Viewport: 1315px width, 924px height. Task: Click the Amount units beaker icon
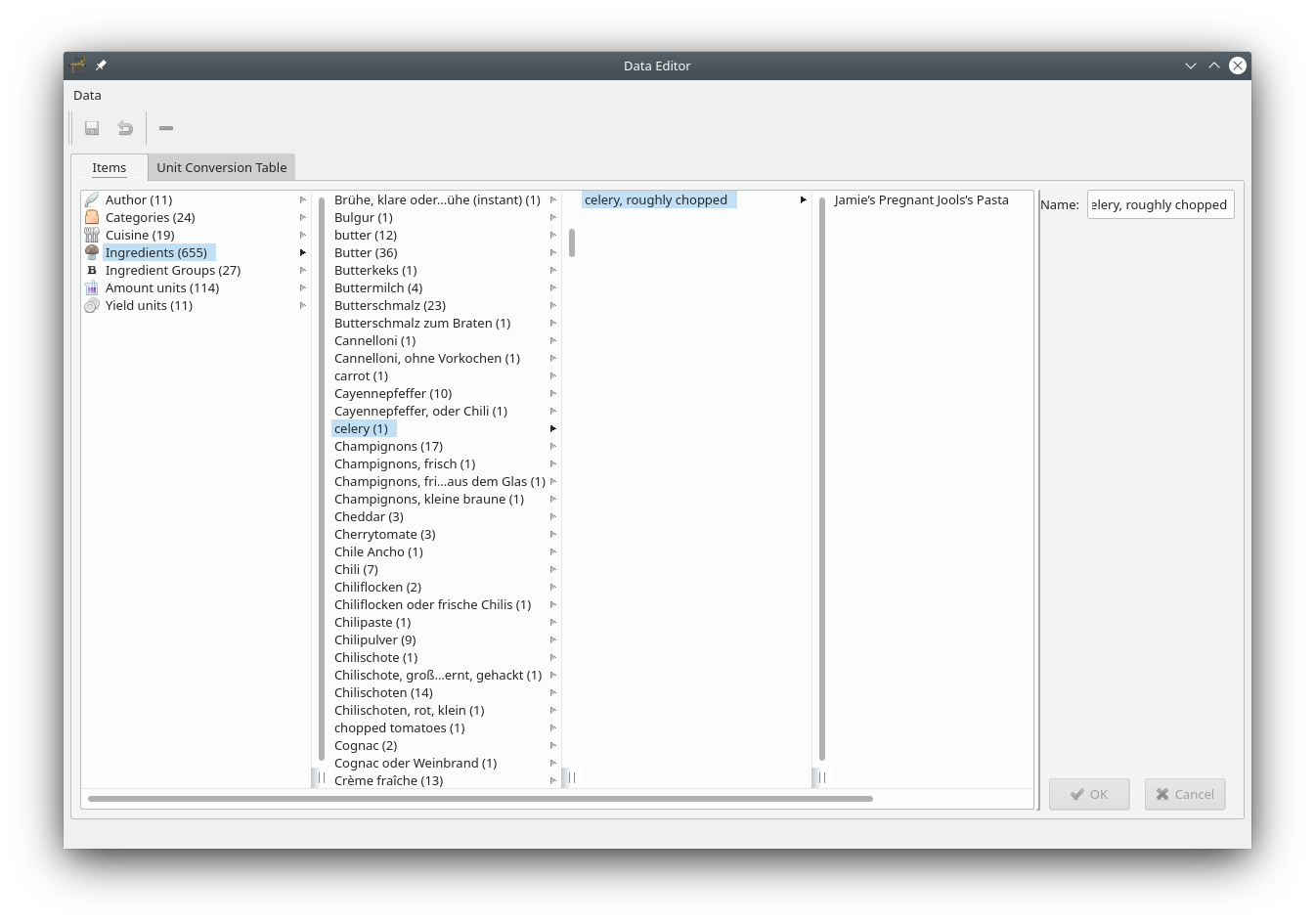point(92,287)
